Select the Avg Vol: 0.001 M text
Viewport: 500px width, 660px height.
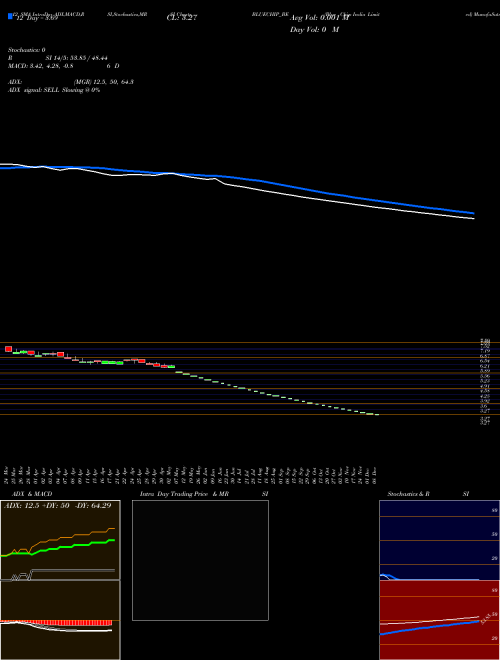(x=320, y=18)
